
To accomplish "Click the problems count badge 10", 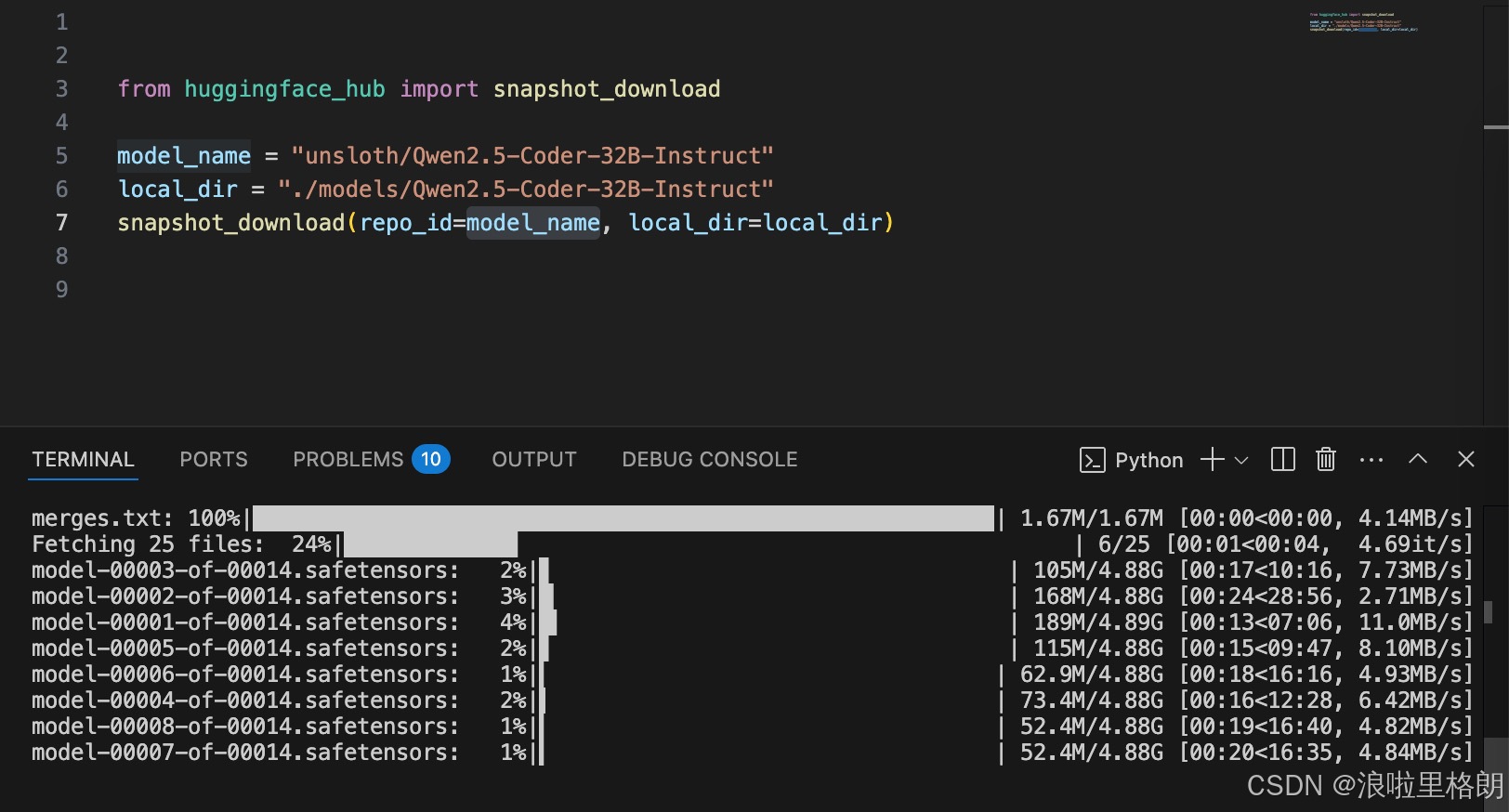I will point(431,459).
